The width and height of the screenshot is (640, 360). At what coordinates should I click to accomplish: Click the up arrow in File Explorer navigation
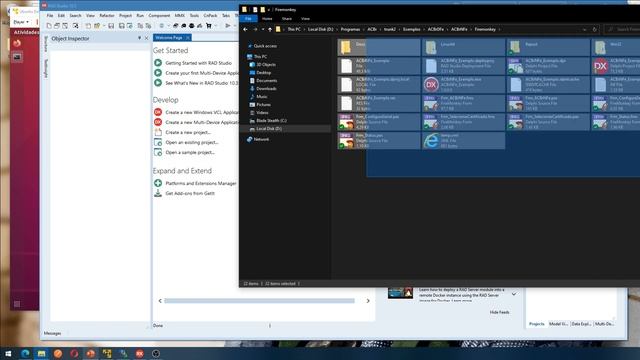click(270, 29)
